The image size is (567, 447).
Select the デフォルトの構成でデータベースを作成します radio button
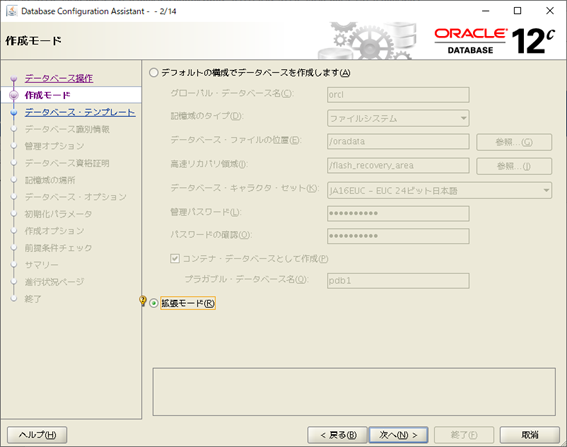(154, 73)
